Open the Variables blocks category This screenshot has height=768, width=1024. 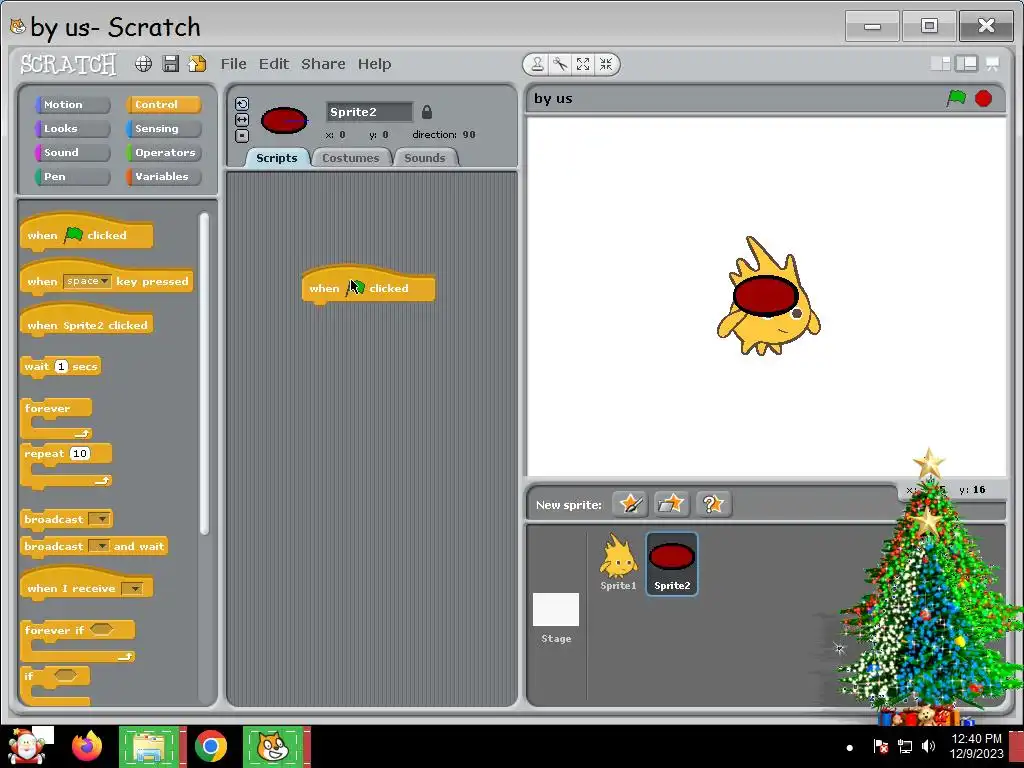tap(163, 176)
